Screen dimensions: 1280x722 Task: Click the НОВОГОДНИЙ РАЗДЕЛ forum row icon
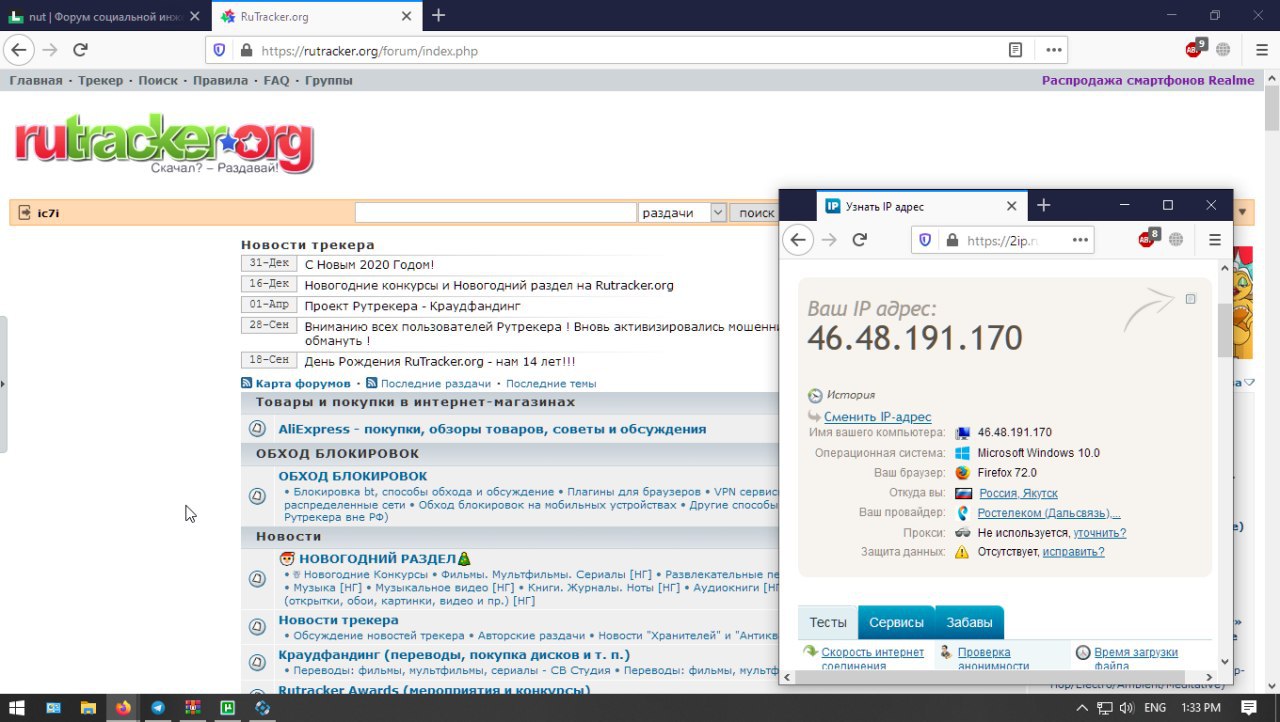pyautogui.click(x=257, y=579)
